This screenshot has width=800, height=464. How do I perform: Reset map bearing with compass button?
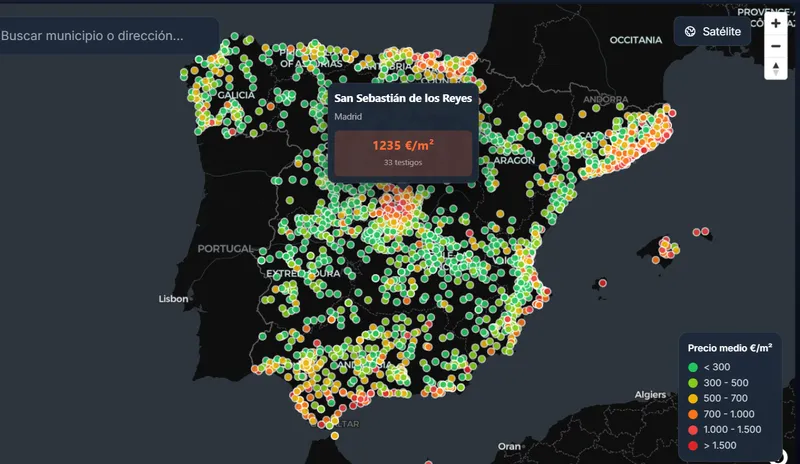pos(776,68)
